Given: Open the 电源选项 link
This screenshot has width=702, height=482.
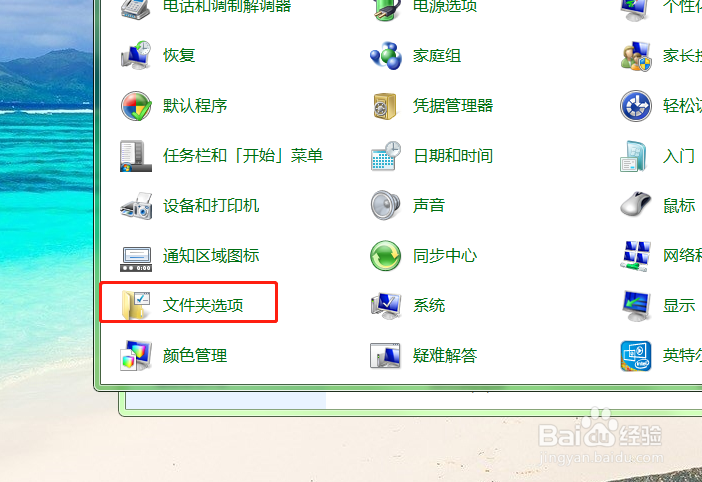Looking at the screenshot, I should (x=445, y=6).
